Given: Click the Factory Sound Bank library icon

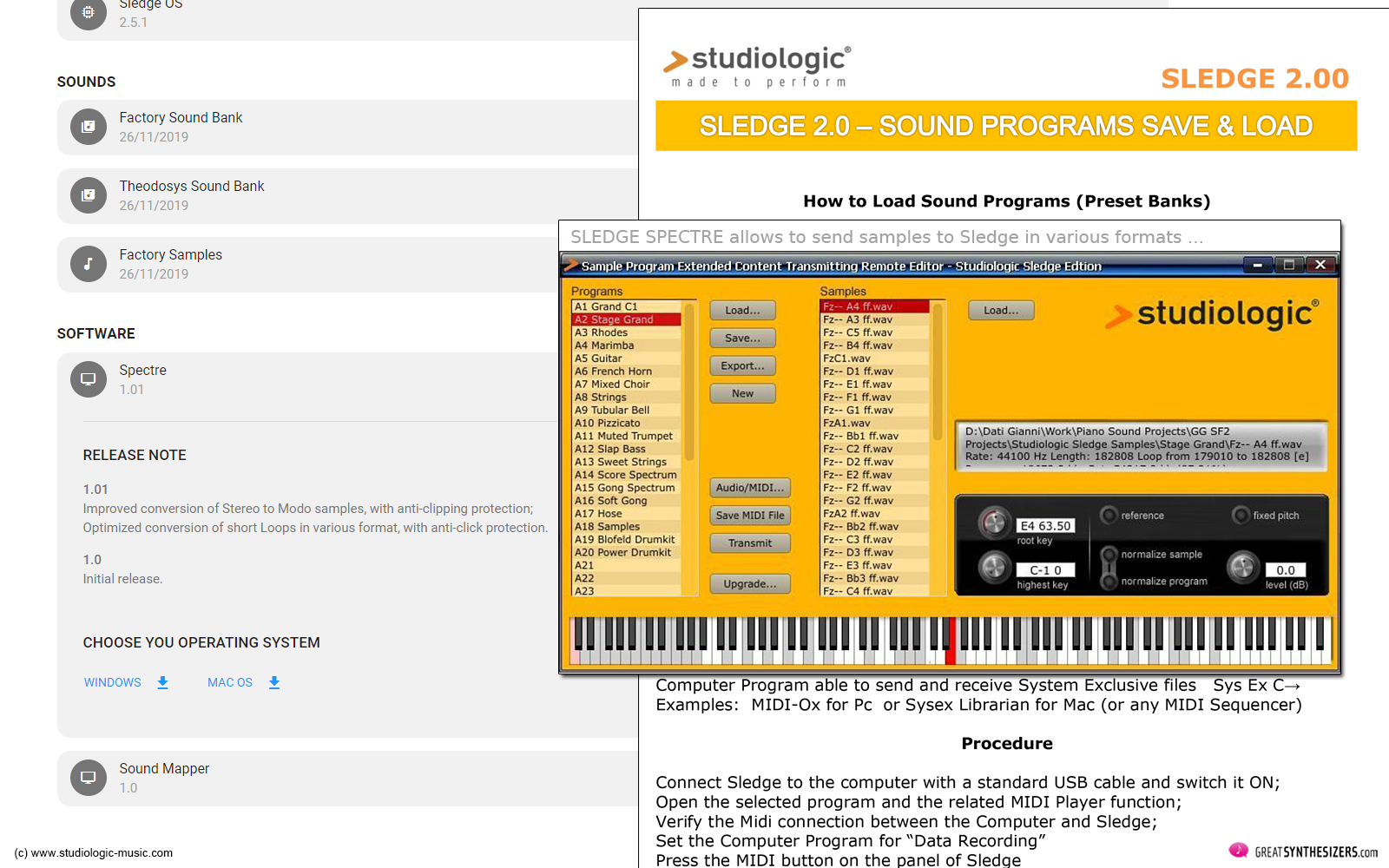Looking at the screenshot, I should tap(88, 127).
